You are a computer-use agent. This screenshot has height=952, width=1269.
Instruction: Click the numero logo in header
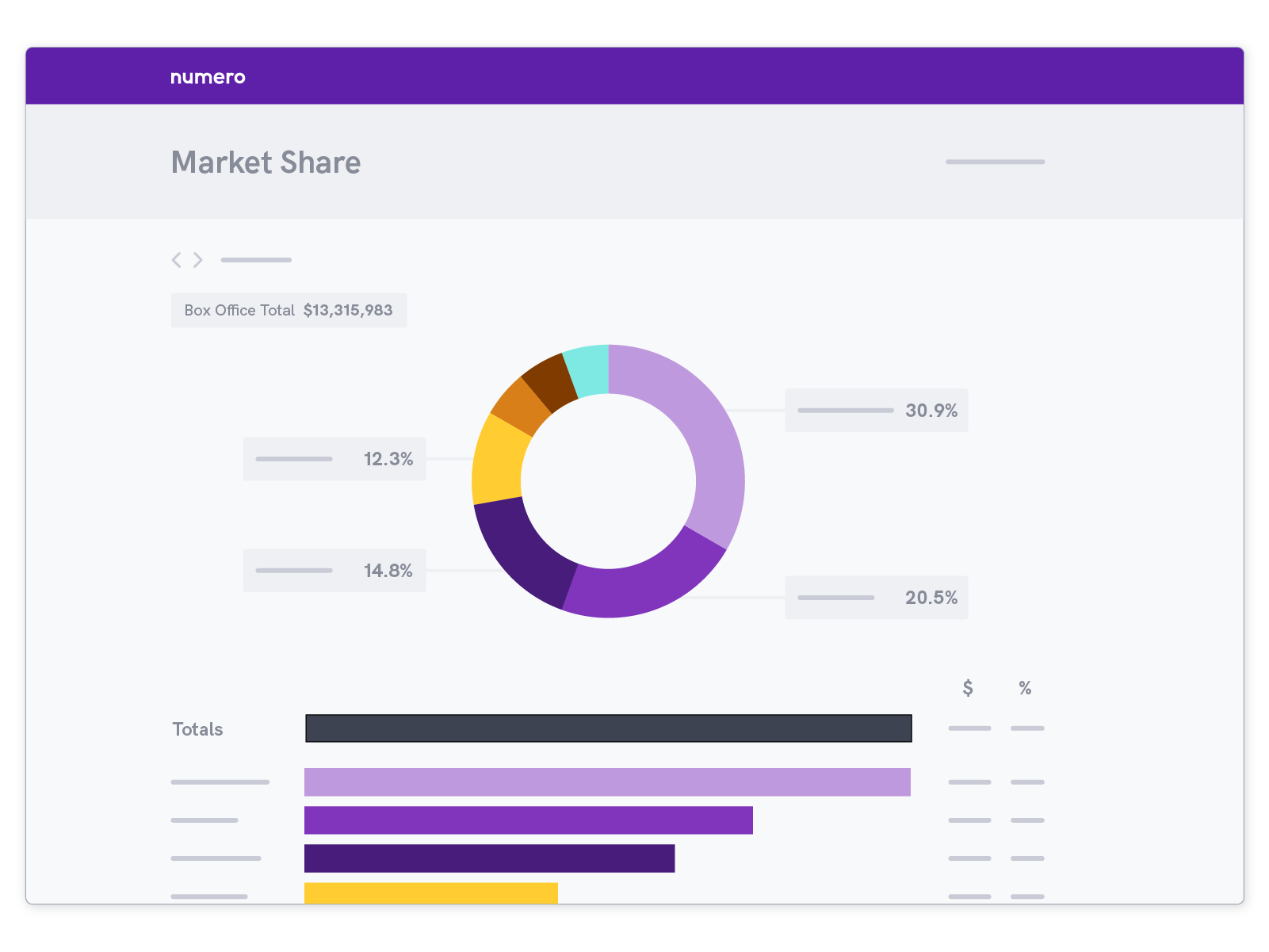[208, 77]
